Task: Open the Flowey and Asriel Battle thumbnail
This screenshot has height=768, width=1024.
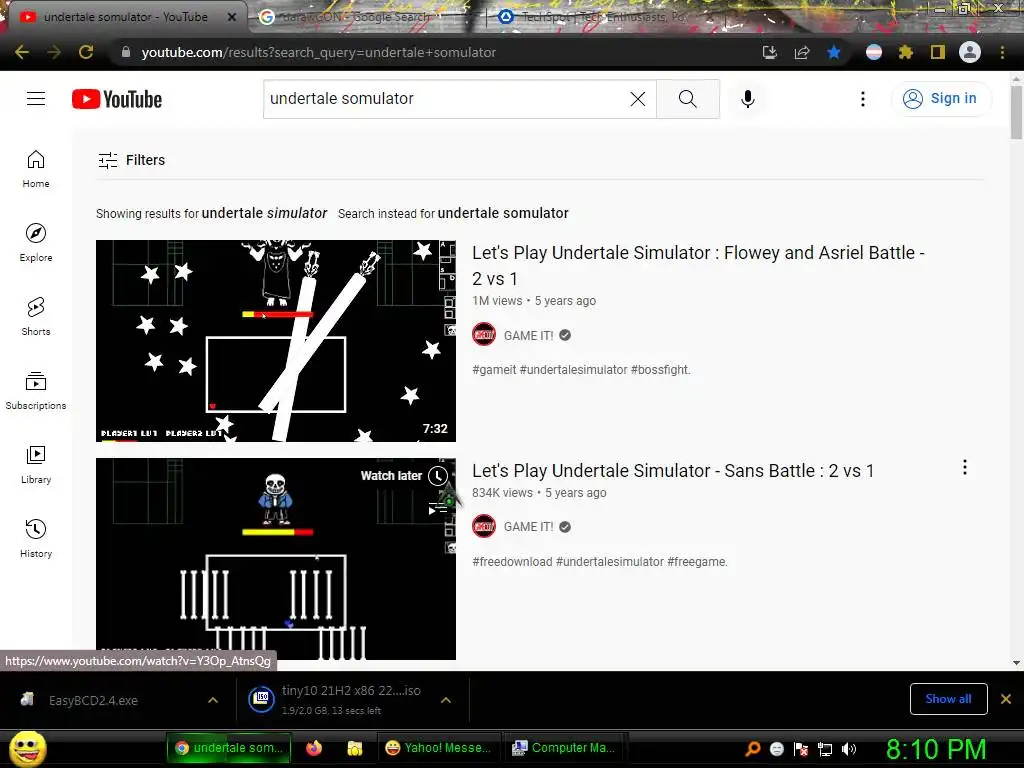Action: coord(276,341)
